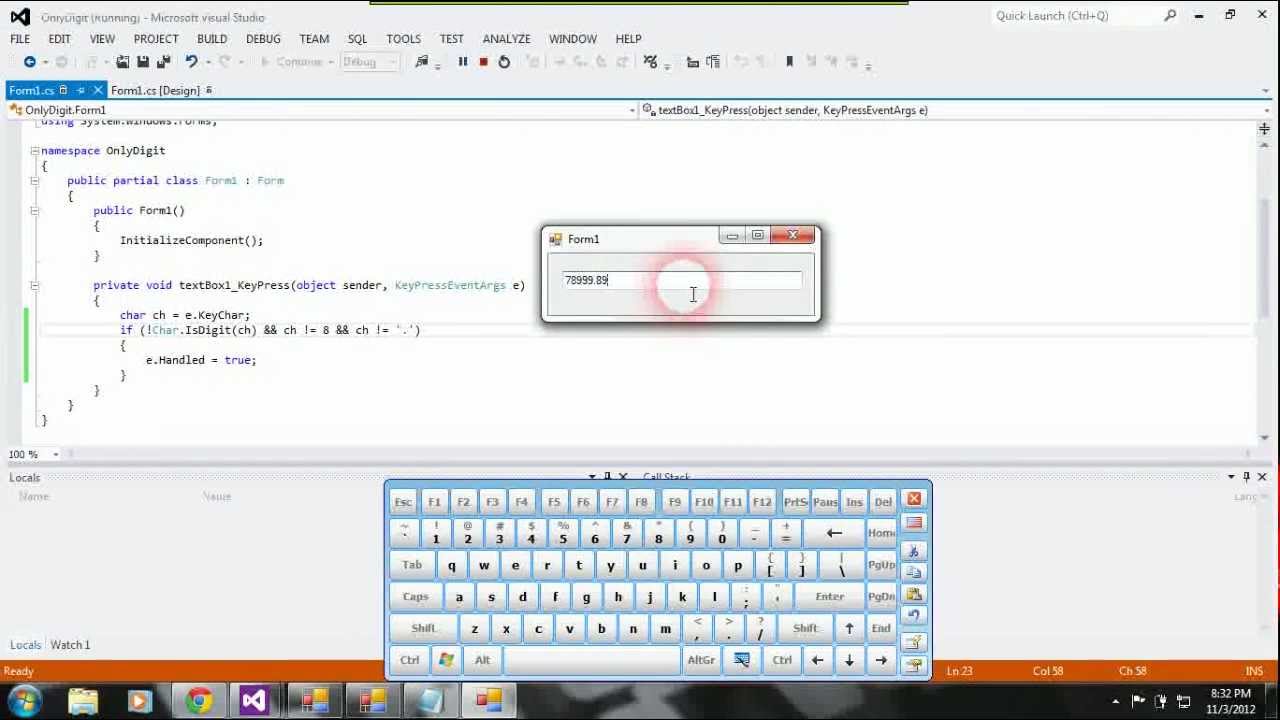Image resolution: width=1280 pixels, height=720 pixels.
Task: Open Google Chrome from the taskbar
Action: click(x=199, y=700)
